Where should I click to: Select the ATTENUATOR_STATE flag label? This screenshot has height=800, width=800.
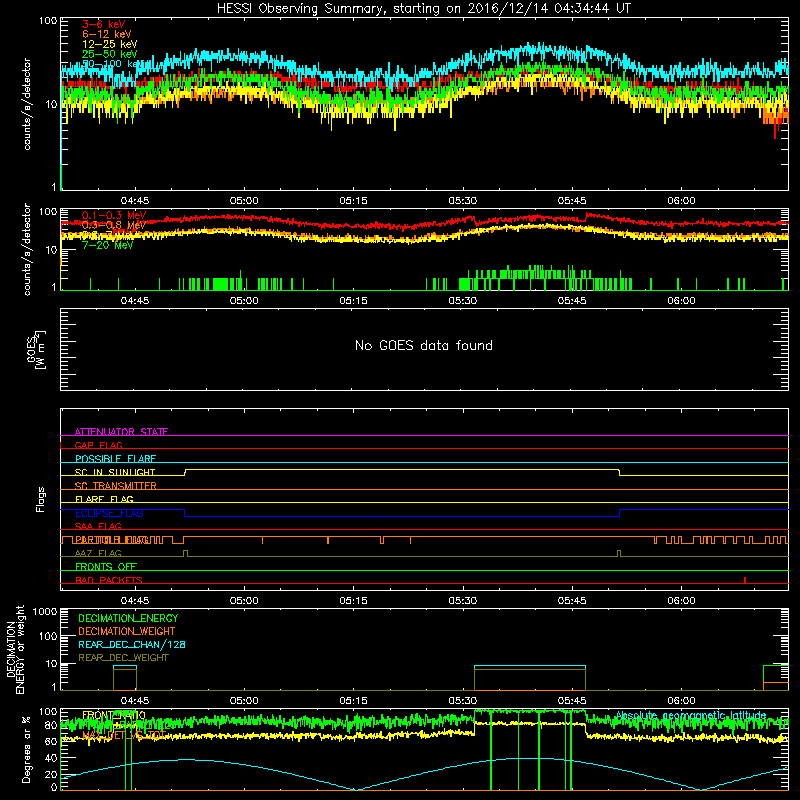pyautogui.click(x=121, y=432)
